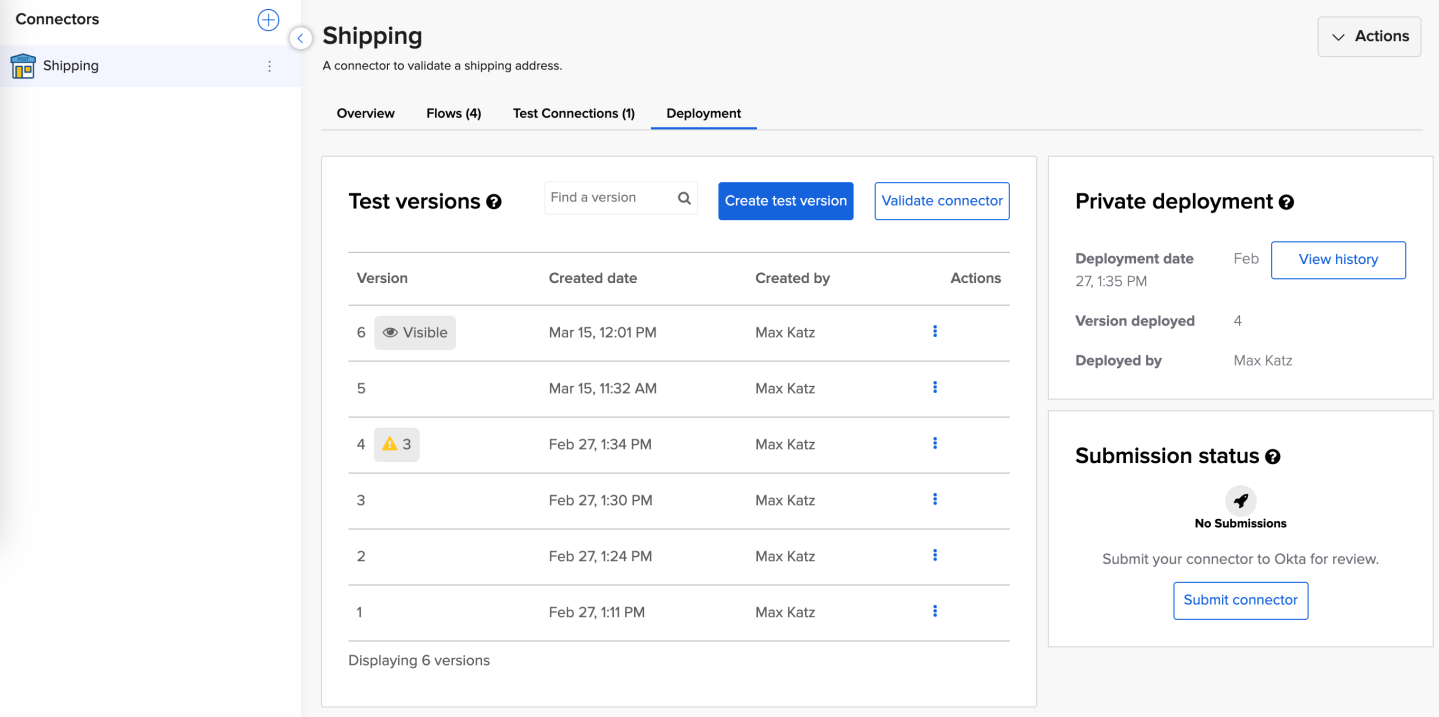Open the Actions dropdown at top right

click(x=1368, y=36)
